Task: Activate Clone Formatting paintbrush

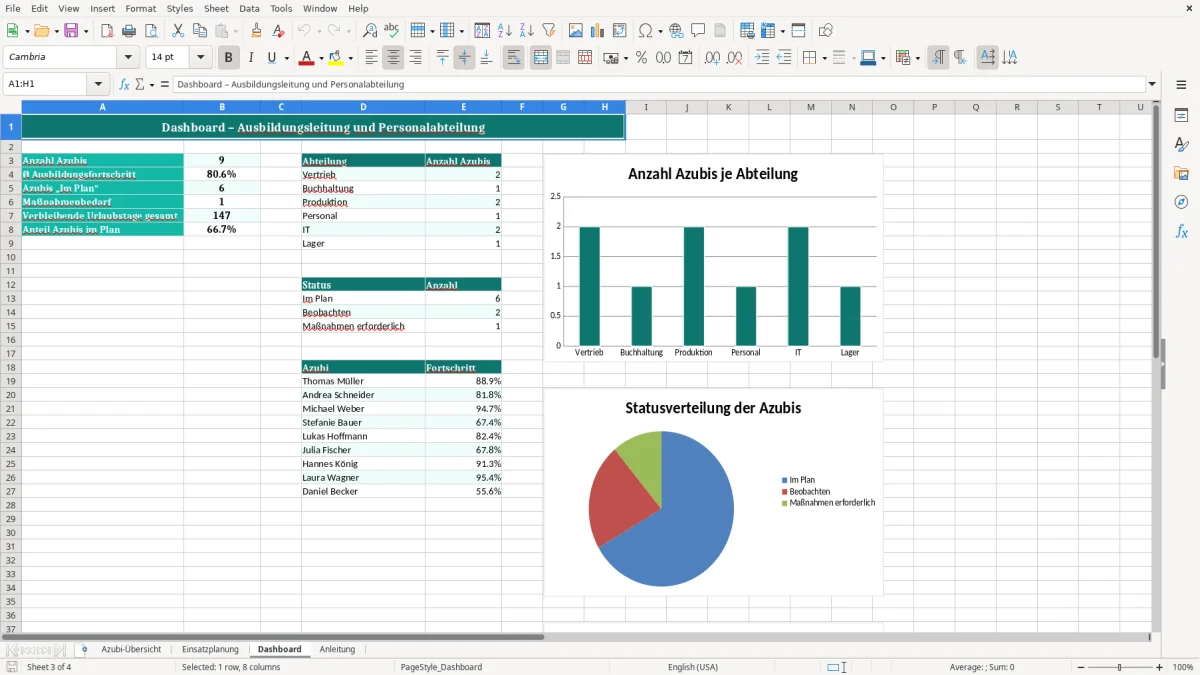Action: 257,31
